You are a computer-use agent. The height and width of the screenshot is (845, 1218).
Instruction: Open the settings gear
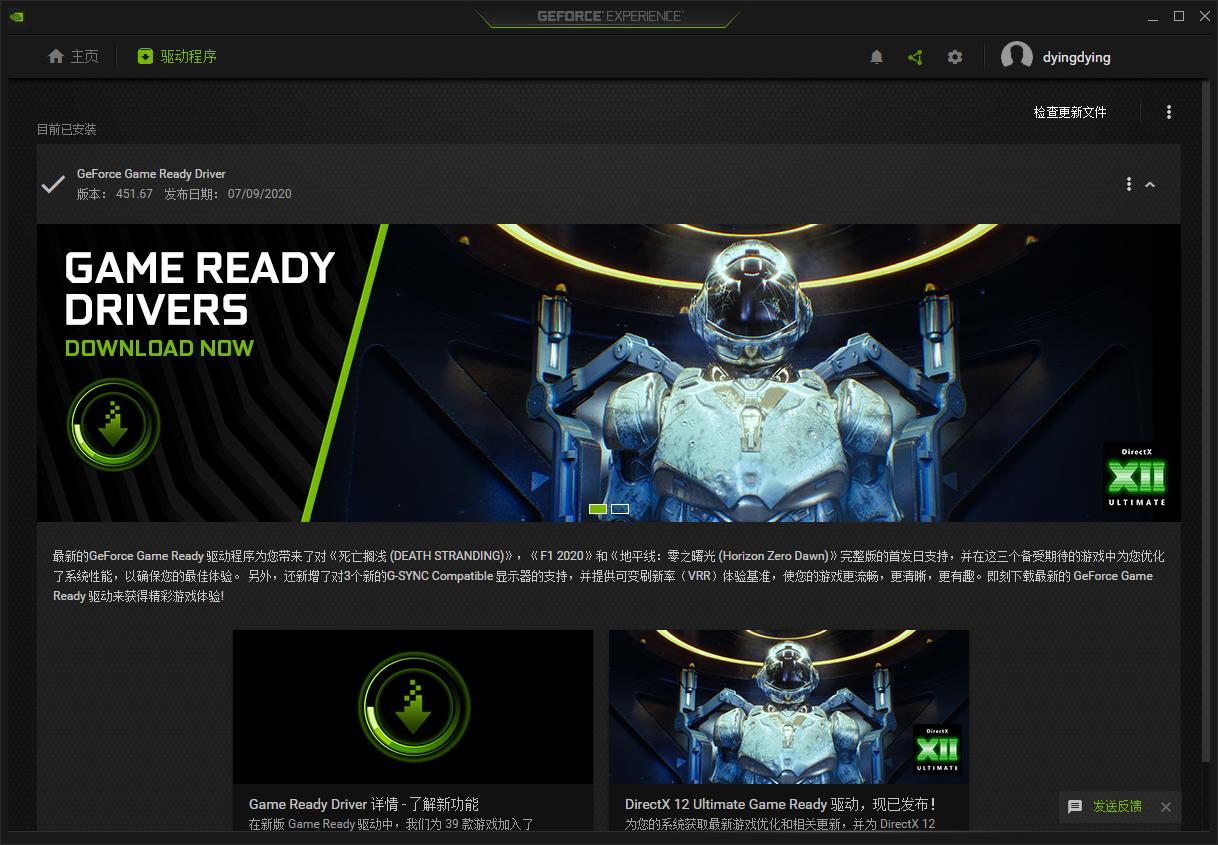(955, 58)
